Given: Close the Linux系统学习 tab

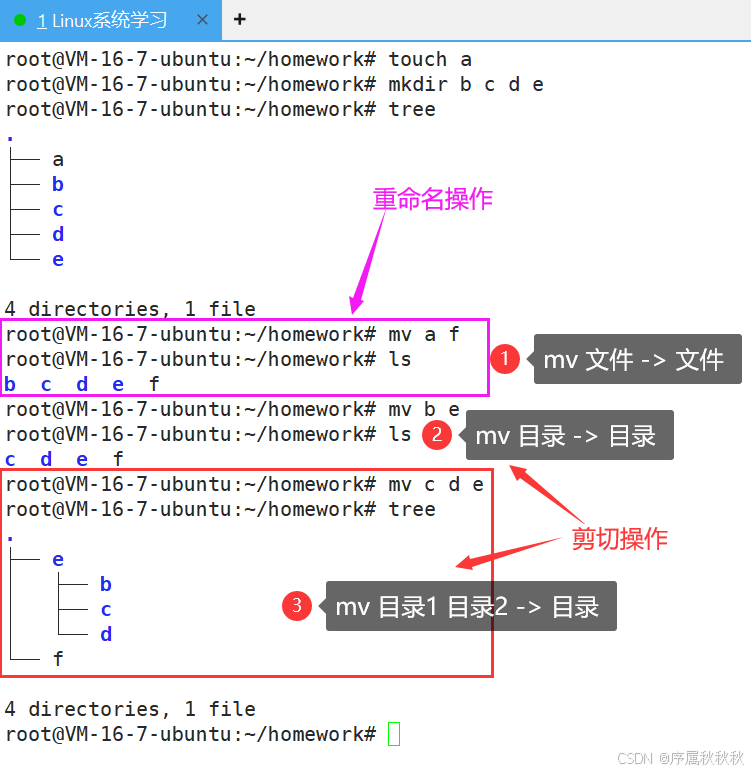Looking at the screenshot, I should click(202, 20).
